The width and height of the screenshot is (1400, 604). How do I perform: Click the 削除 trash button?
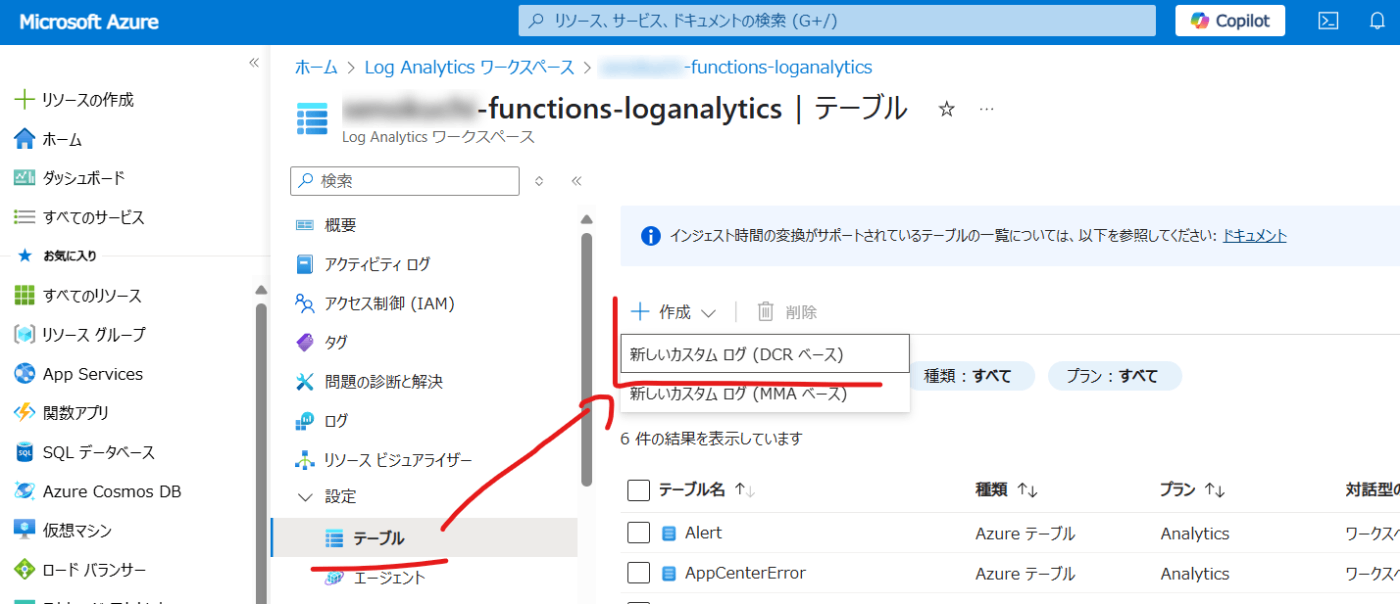click(x=787, y=312)
